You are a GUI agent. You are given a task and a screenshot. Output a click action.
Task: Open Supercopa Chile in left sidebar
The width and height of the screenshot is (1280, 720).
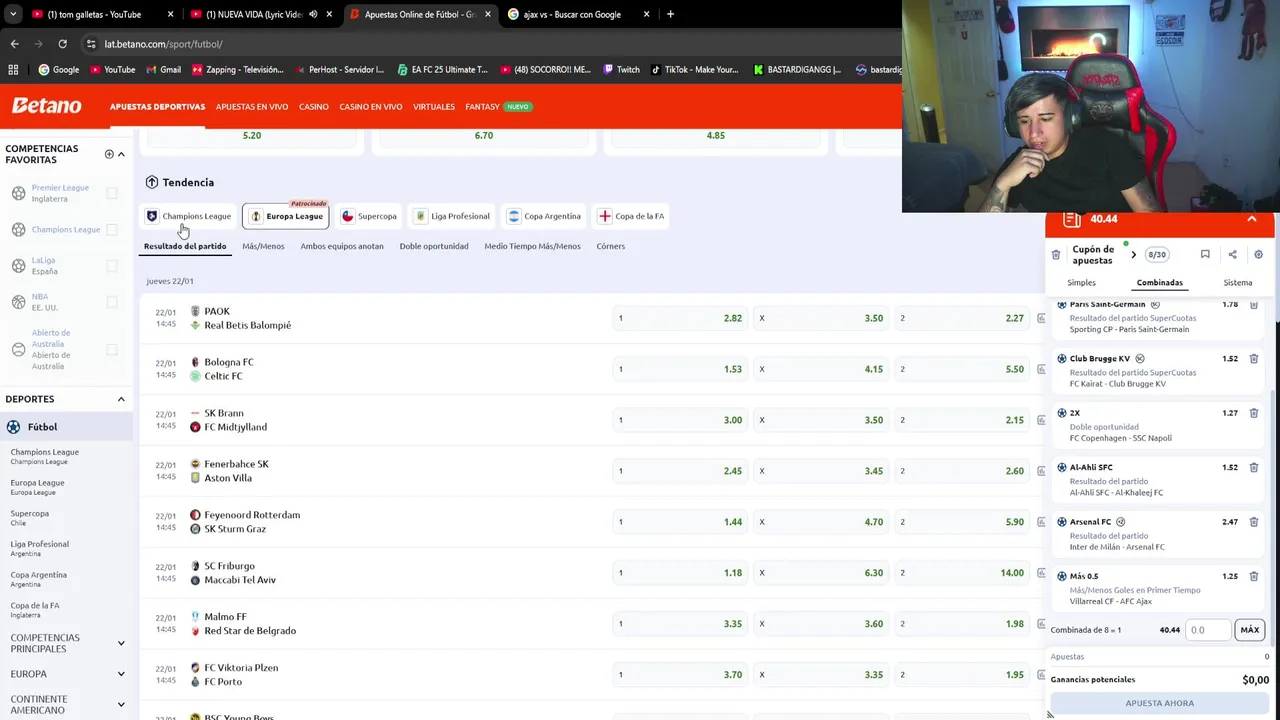30,518
